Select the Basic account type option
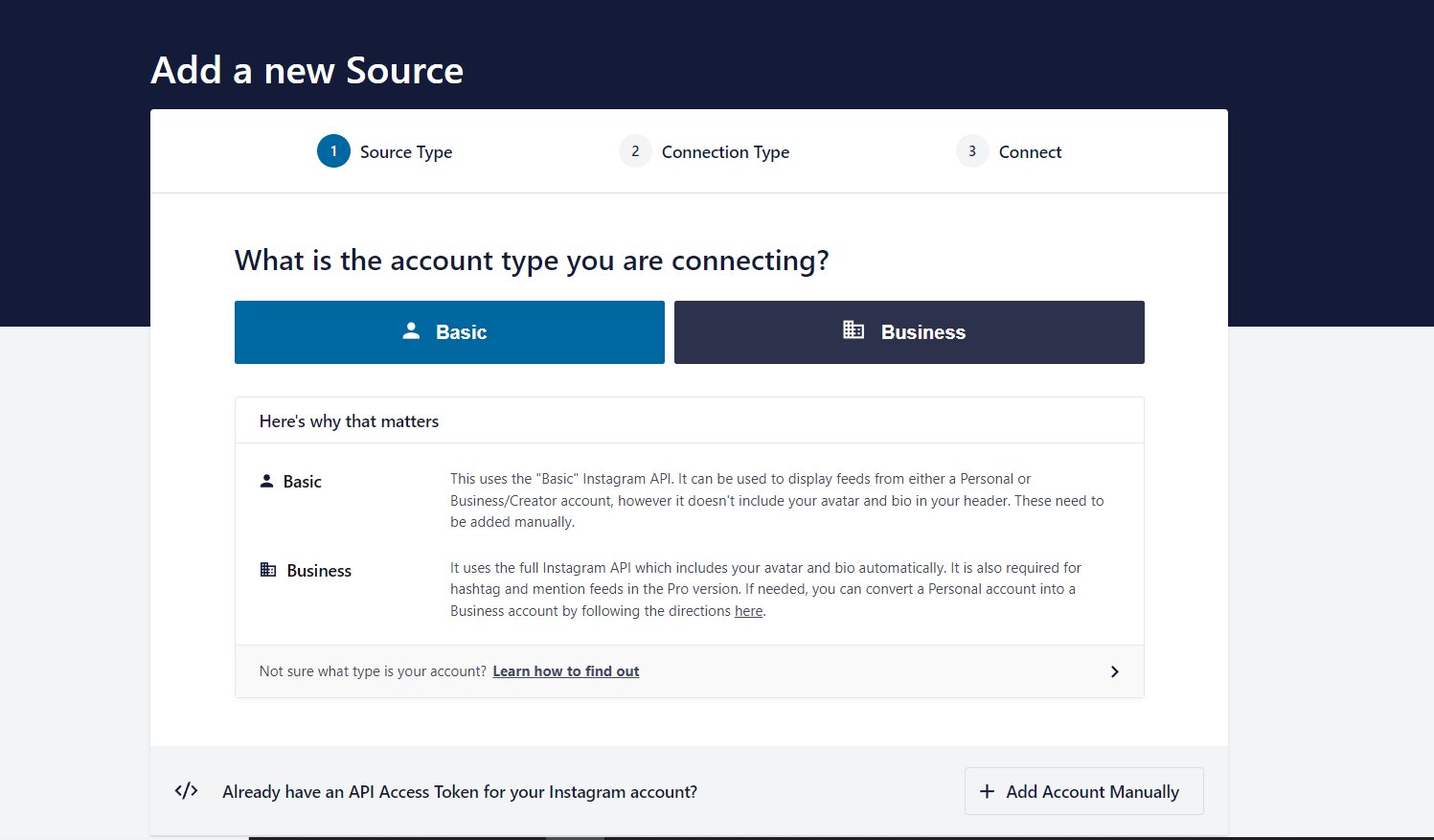The height and width of the screenshot is (840, 1434). click(449, 331)
